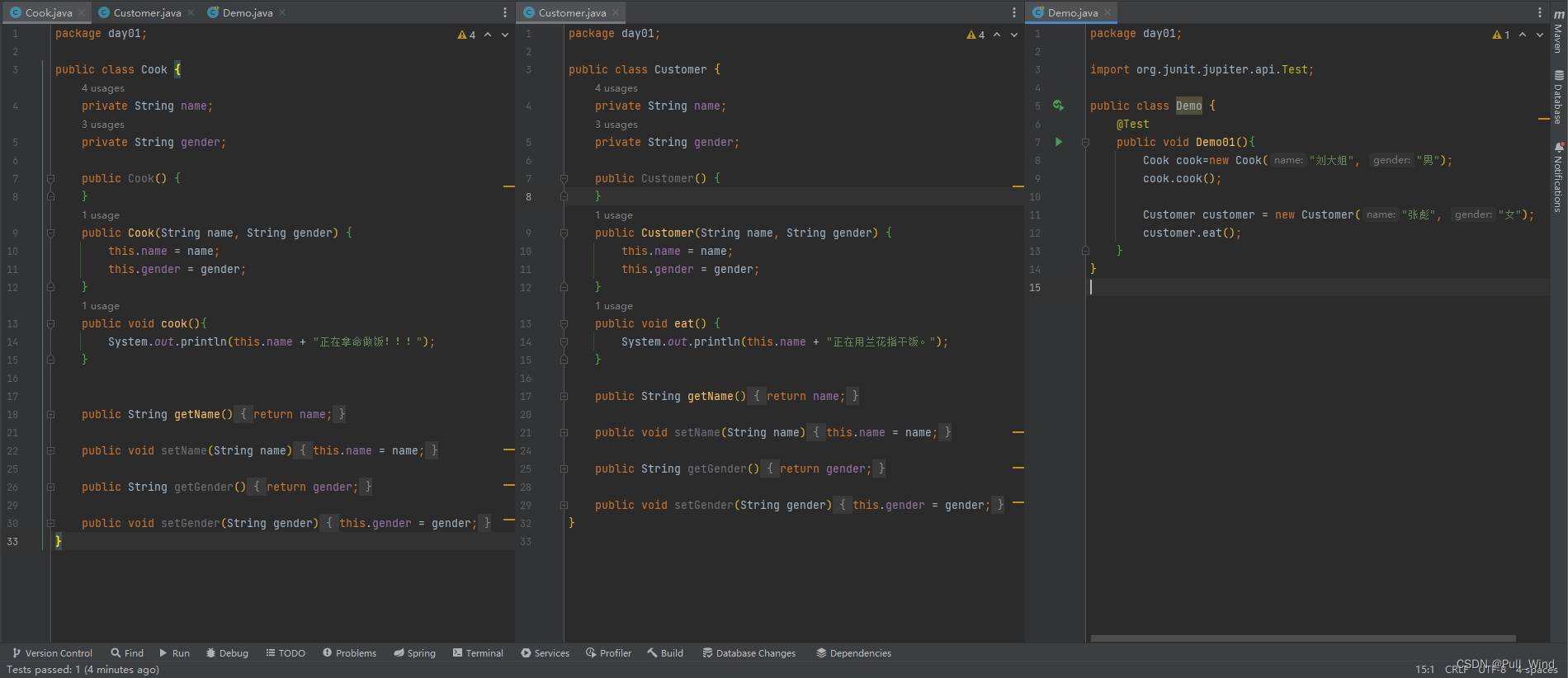The height and width of the screenshot is (678, 1568).
Task: Open Customer.java tab in left editor group
Action: tap(147, 12)
